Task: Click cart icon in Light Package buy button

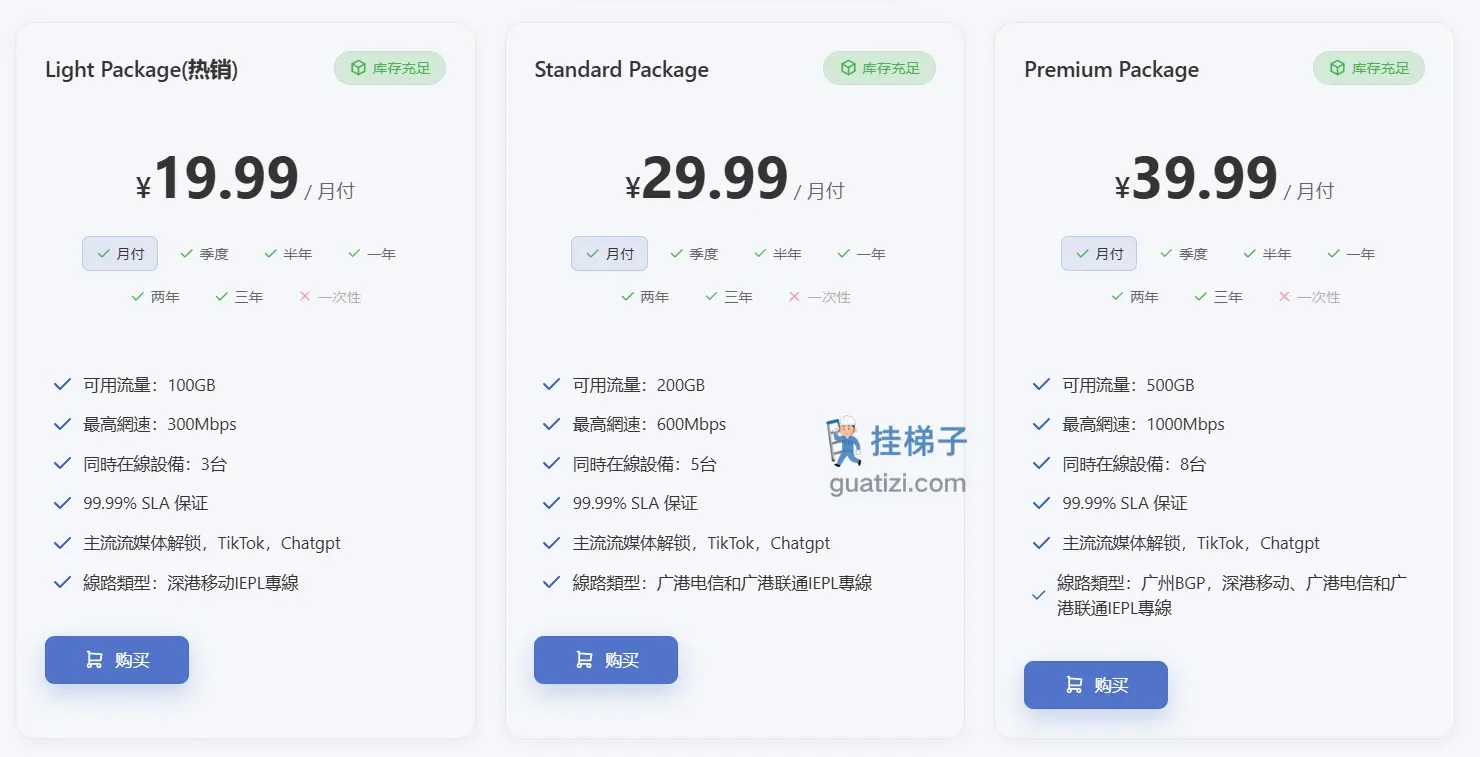Action: (x=94, y=660)
